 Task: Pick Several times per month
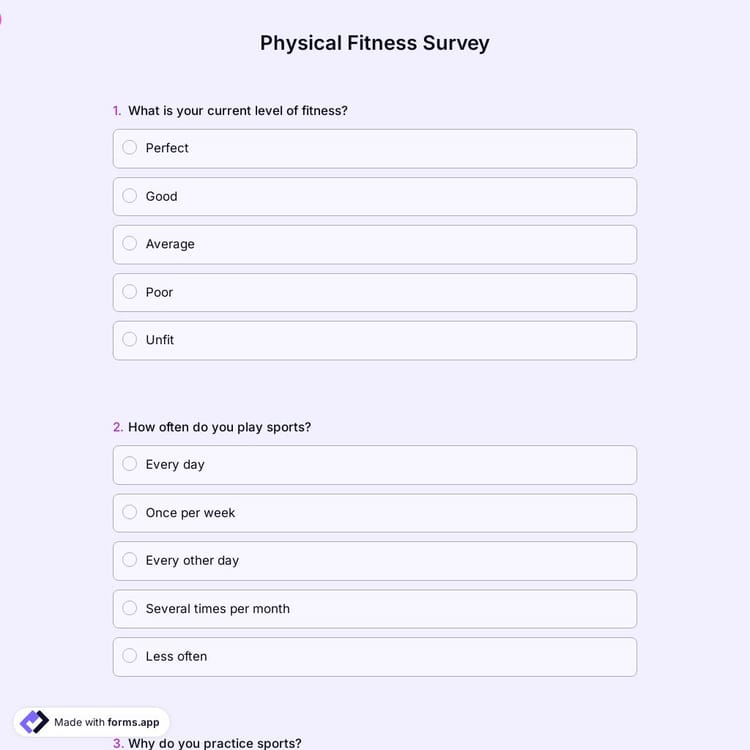pyautogui.click(x=130, y=608)
